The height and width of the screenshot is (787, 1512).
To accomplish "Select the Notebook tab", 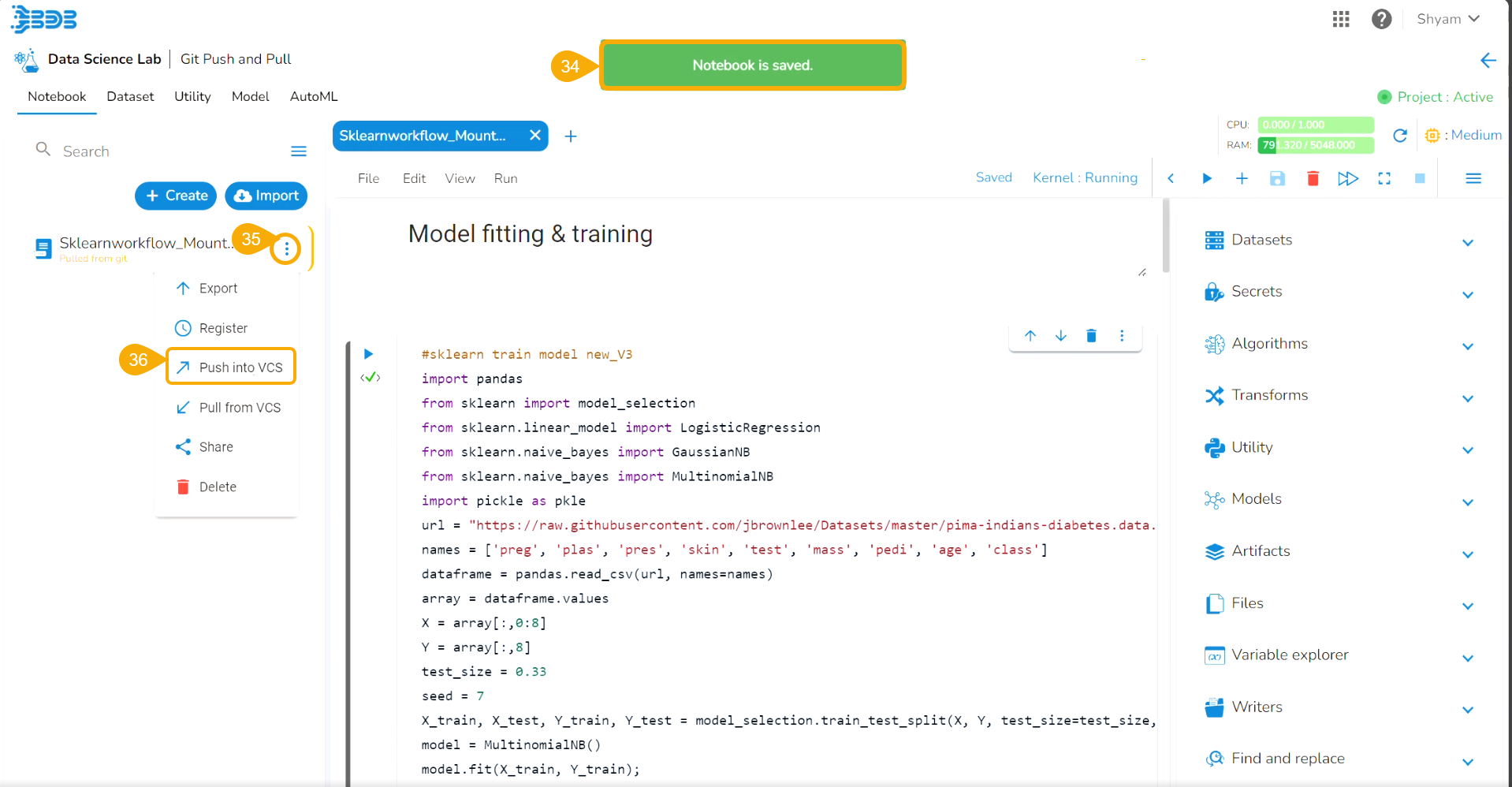I will [x=57, y=97].
